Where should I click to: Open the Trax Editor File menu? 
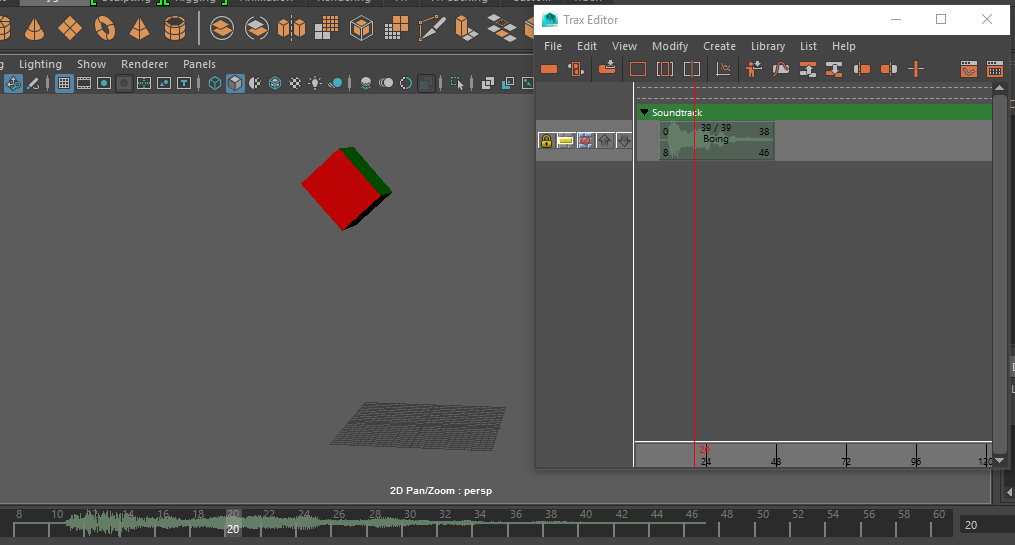coord(553,46)
